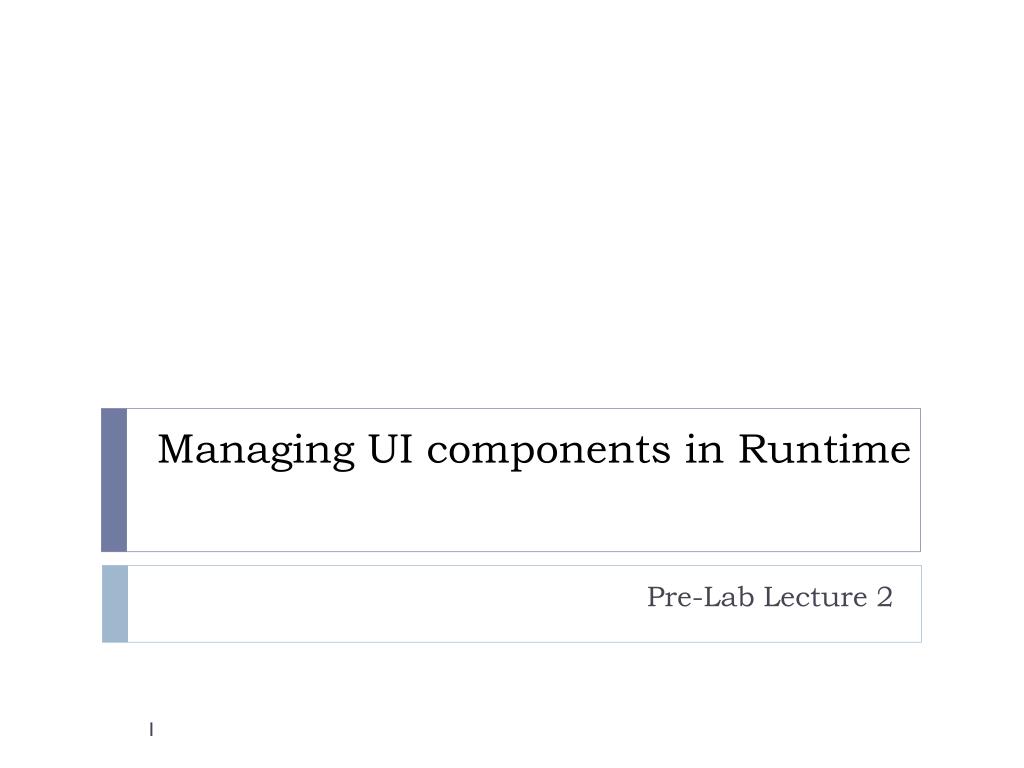The height and width of the screenshot is (768, 1024).
Task: Select the top border of the title box
Action: tap(524, 409)
